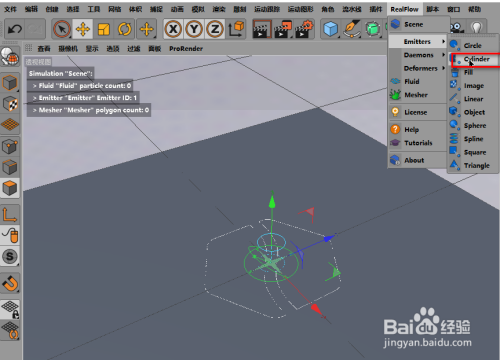Enable the magnet snap icon
500x360 pixels.
pyautogui.click(x=10, y=284)
